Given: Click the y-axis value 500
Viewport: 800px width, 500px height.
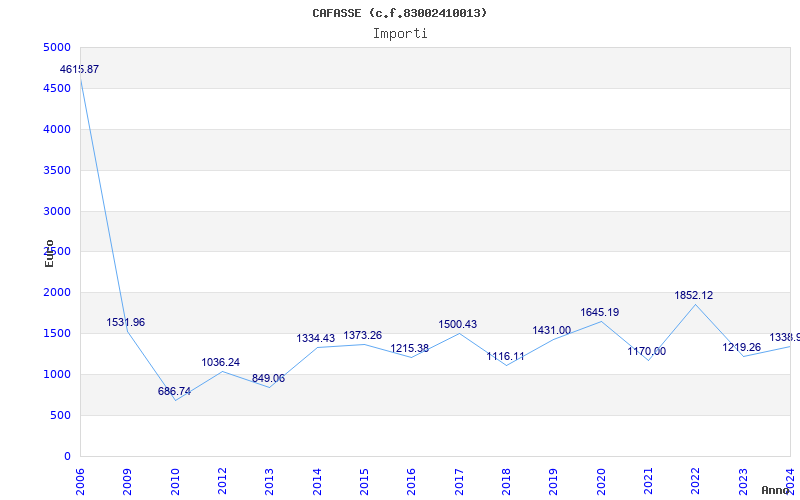Looking at the screenshot, I should tap(60, 415).
